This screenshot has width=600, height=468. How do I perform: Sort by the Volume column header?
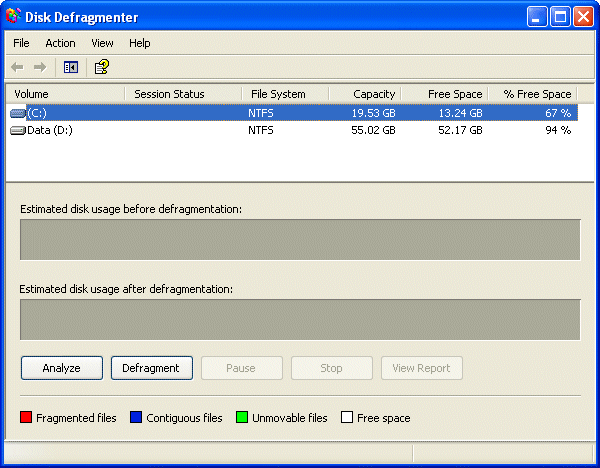(65, 94)
